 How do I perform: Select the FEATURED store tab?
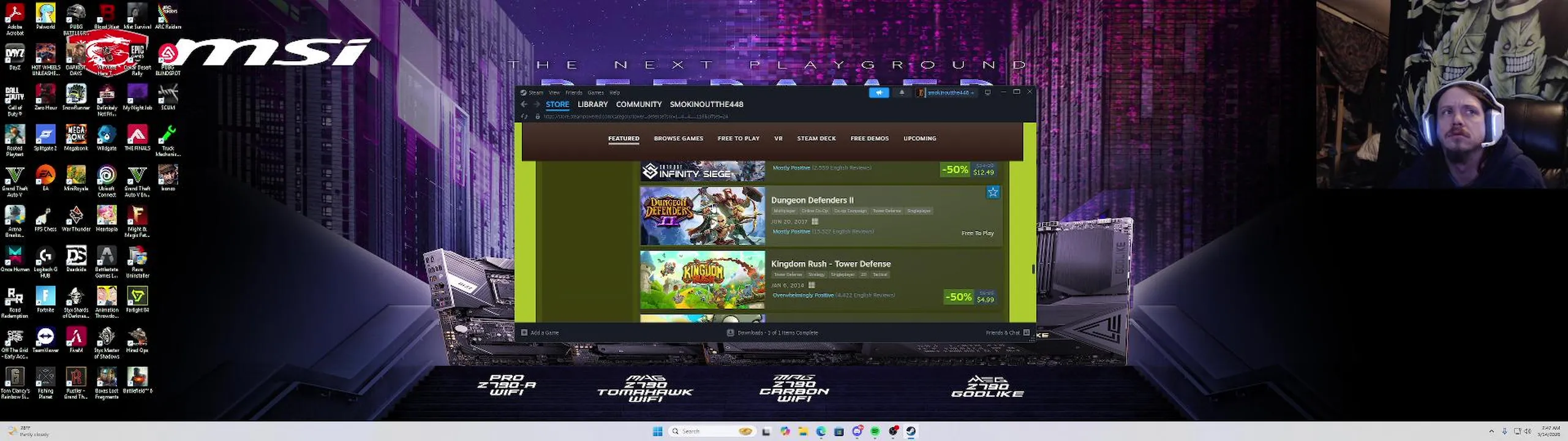(624, 138)
